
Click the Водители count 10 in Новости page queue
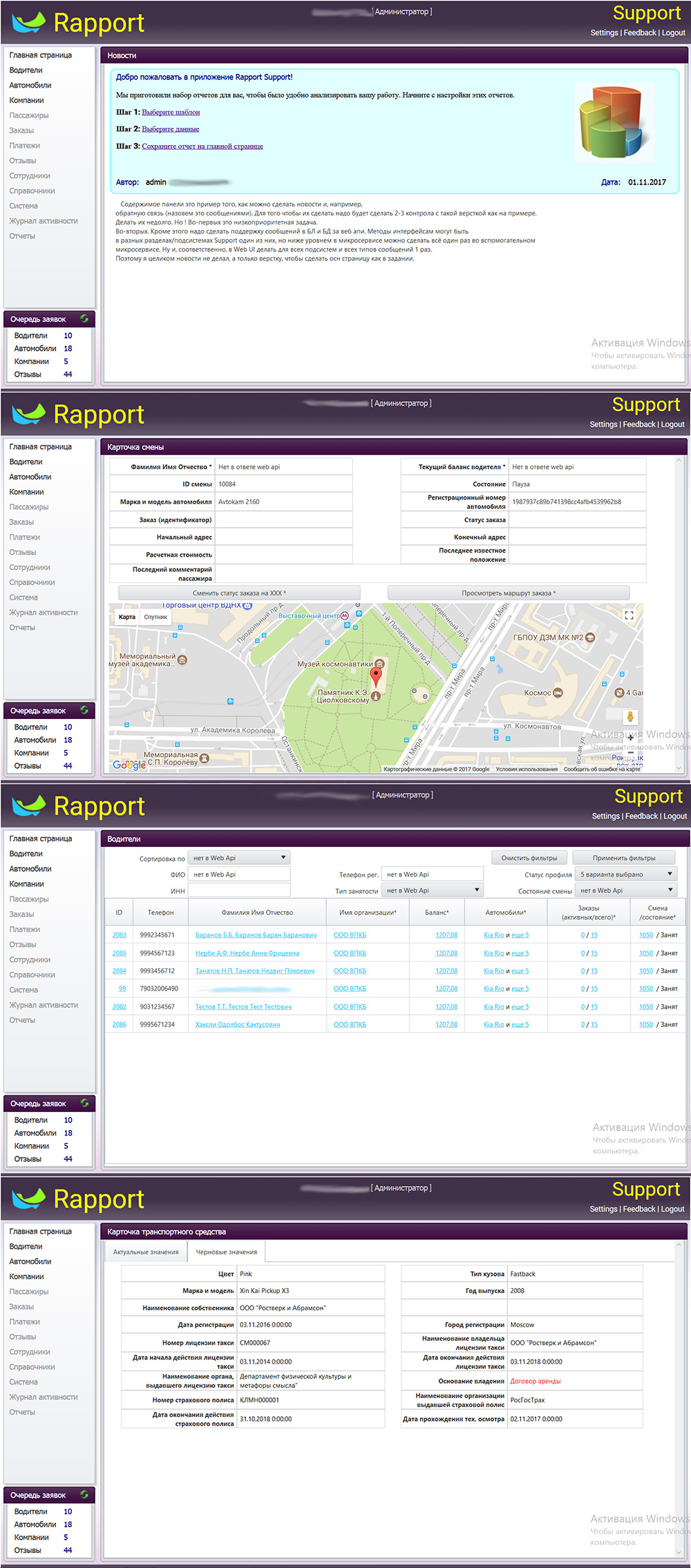[x=68, y=336]
